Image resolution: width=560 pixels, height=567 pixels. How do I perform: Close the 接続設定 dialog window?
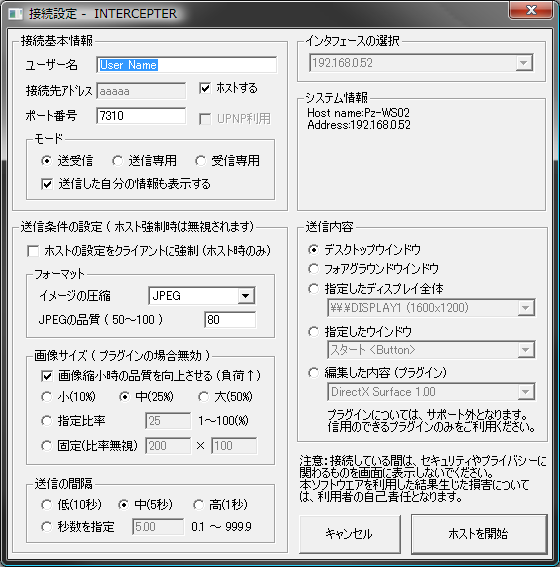(x=531, y=10)
